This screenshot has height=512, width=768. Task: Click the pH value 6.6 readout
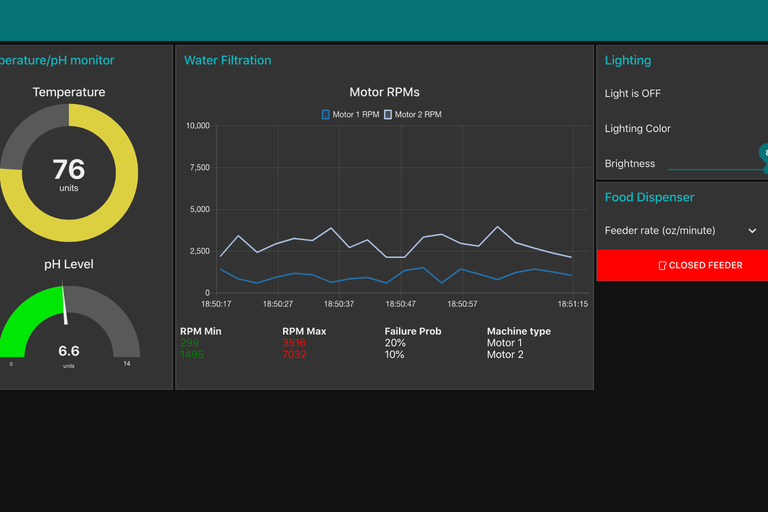tap(68, 351)
